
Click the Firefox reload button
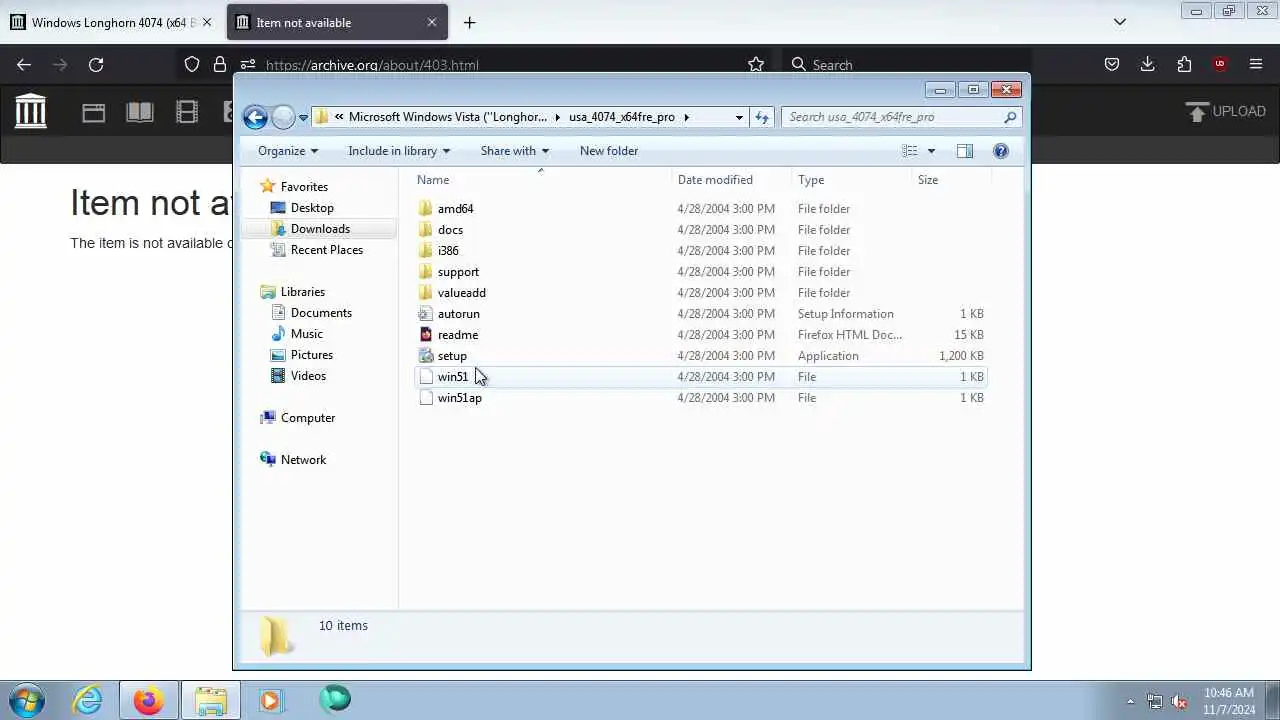click(x=96, y=65)
